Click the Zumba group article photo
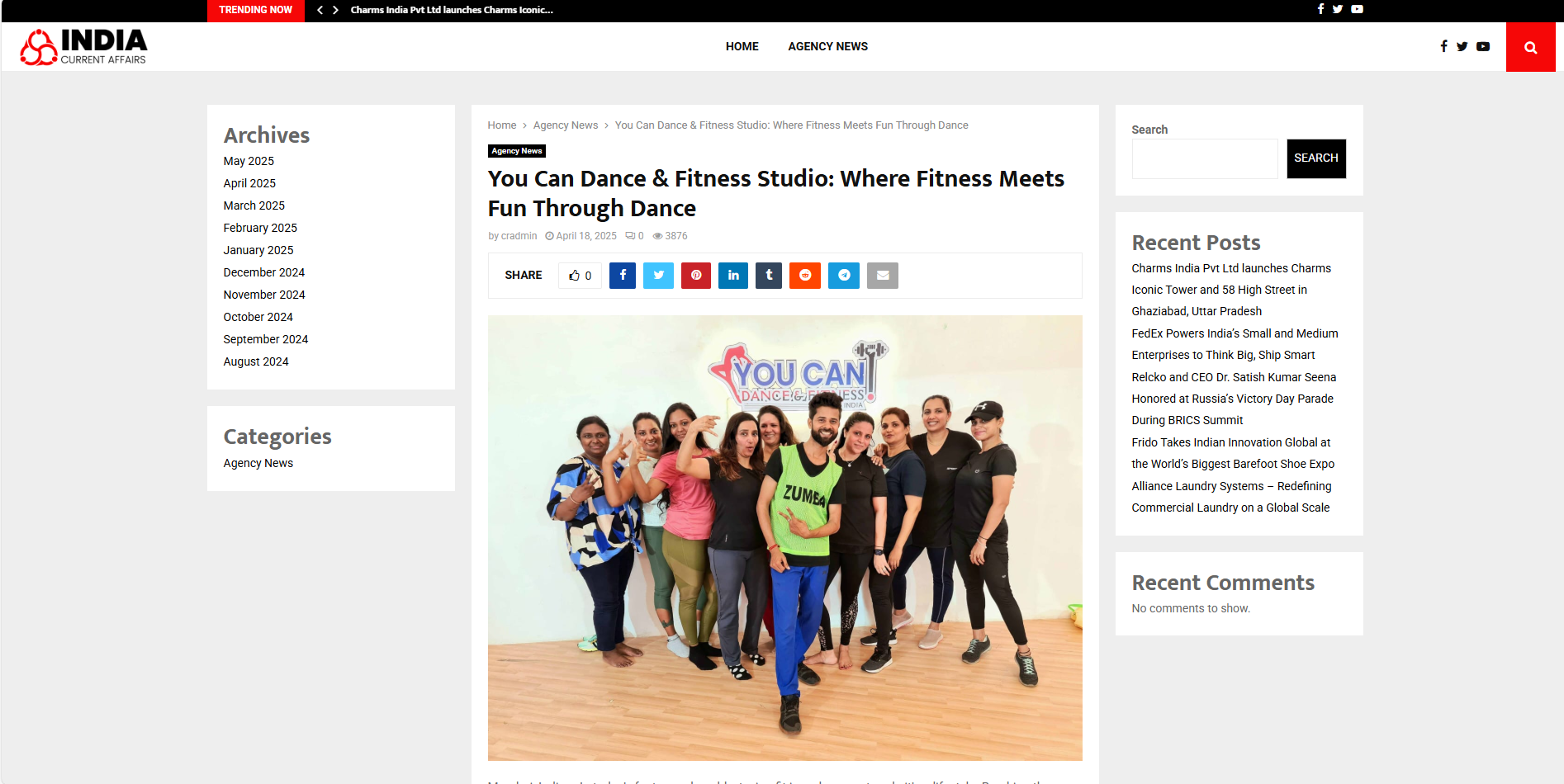Screen dimensions: 1564x784 tap(785, 538)
